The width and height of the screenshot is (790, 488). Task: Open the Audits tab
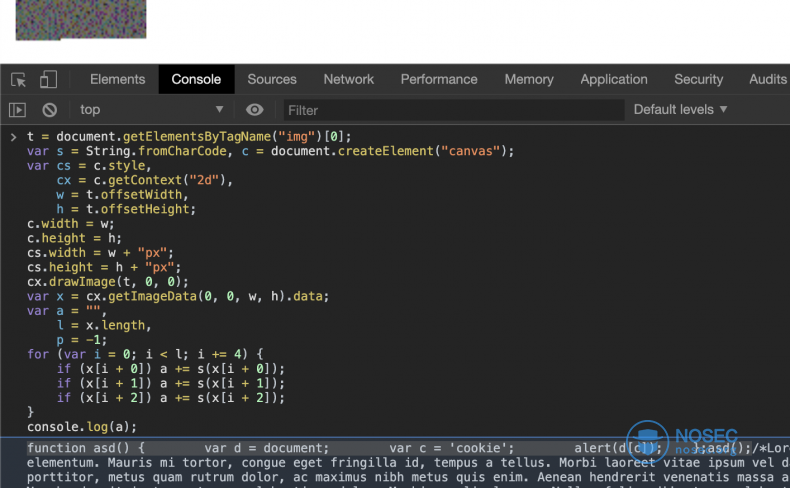(x=767, y=79)
